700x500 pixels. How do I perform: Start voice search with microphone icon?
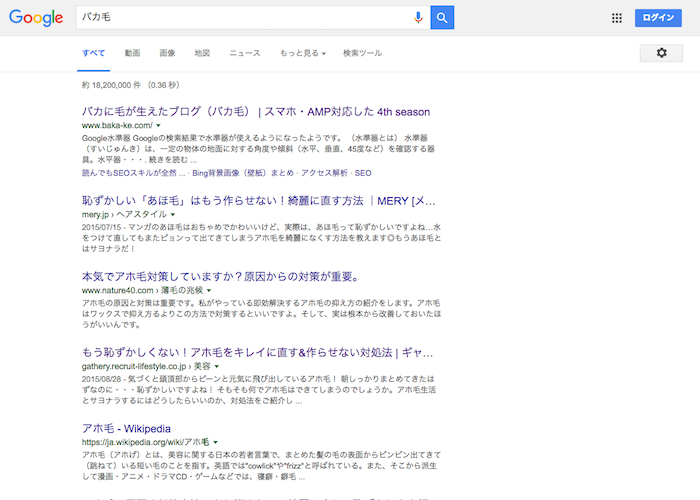pyautogui.click(x=418, y=17)
